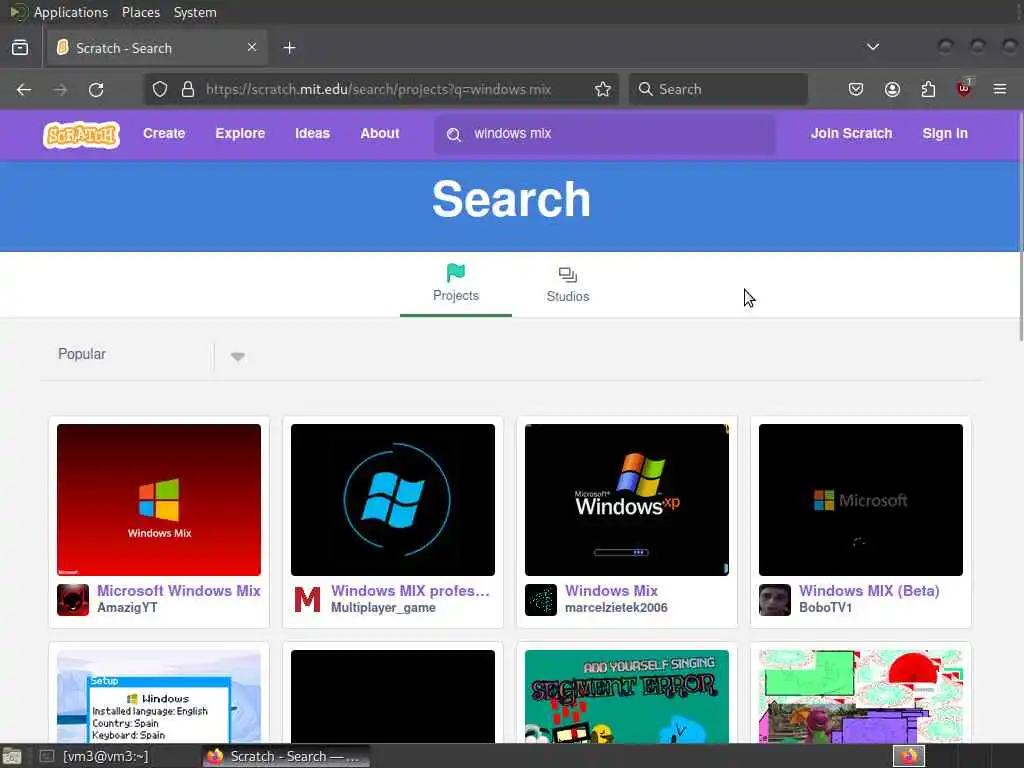
Task: Click the AmazigYT user avatar
Action: click(73, 600)
